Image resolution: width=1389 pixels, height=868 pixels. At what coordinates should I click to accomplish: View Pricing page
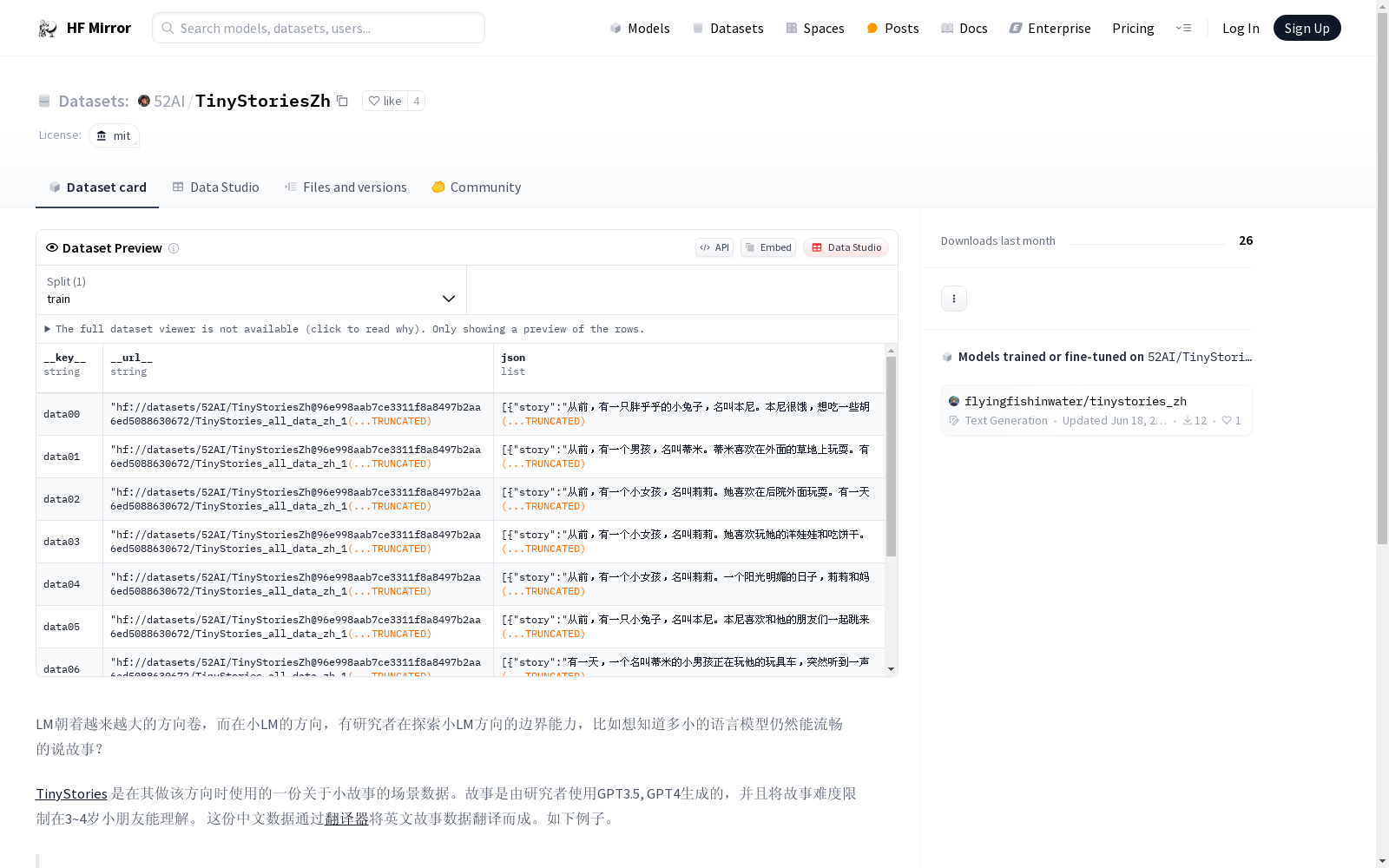tap(1133, 28)
